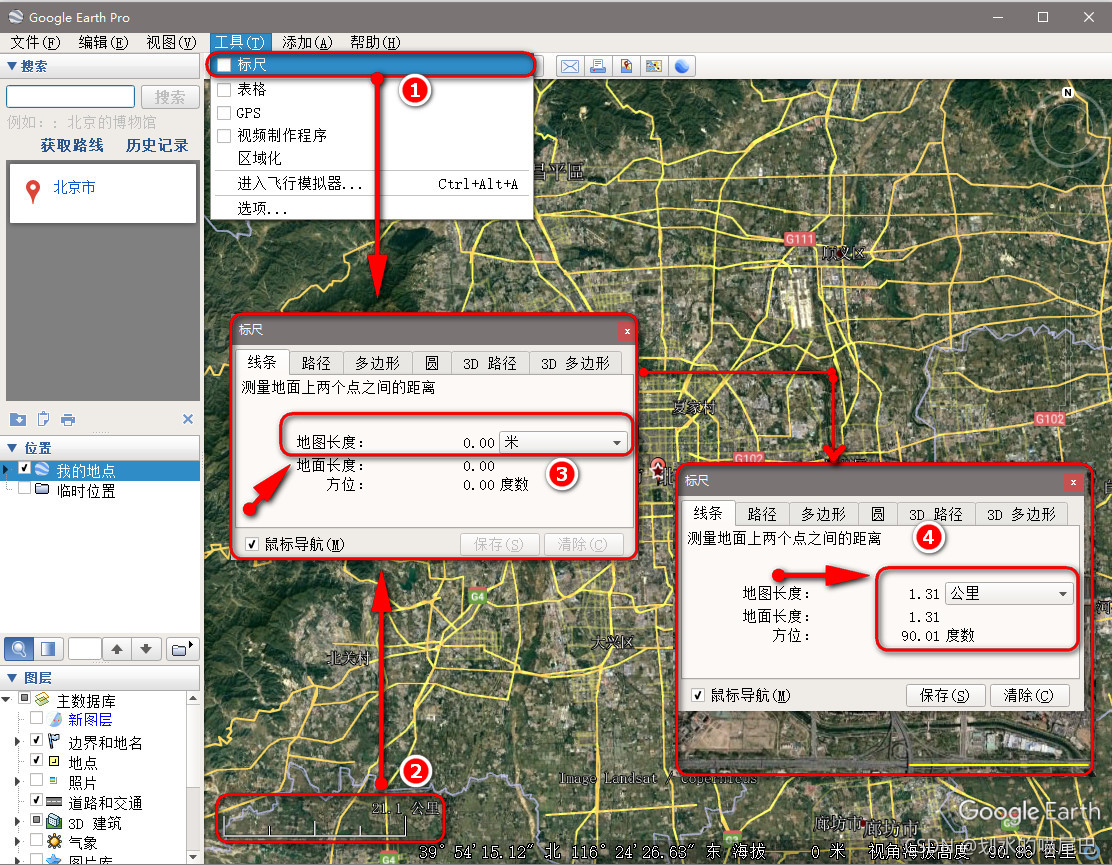The image size is (1112, 865).
Task: Click the transparency gradient button beside the magnifier
Action: [48, 649]
